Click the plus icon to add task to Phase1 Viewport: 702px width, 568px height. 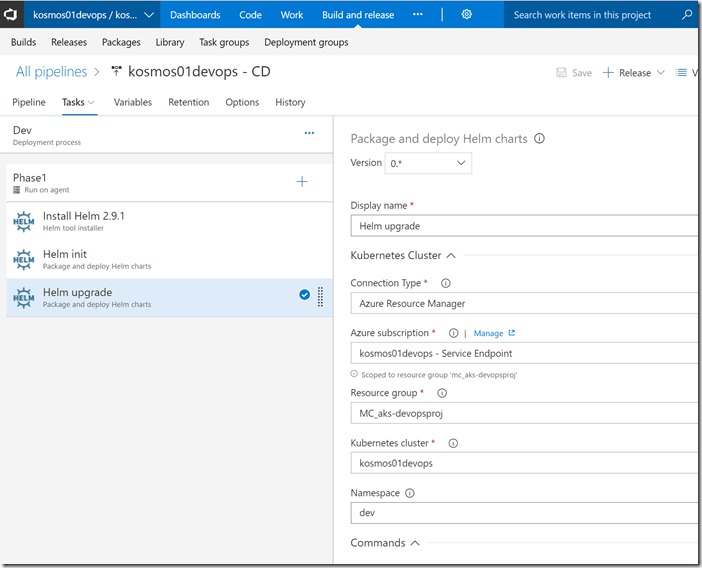tap(302, 181)
